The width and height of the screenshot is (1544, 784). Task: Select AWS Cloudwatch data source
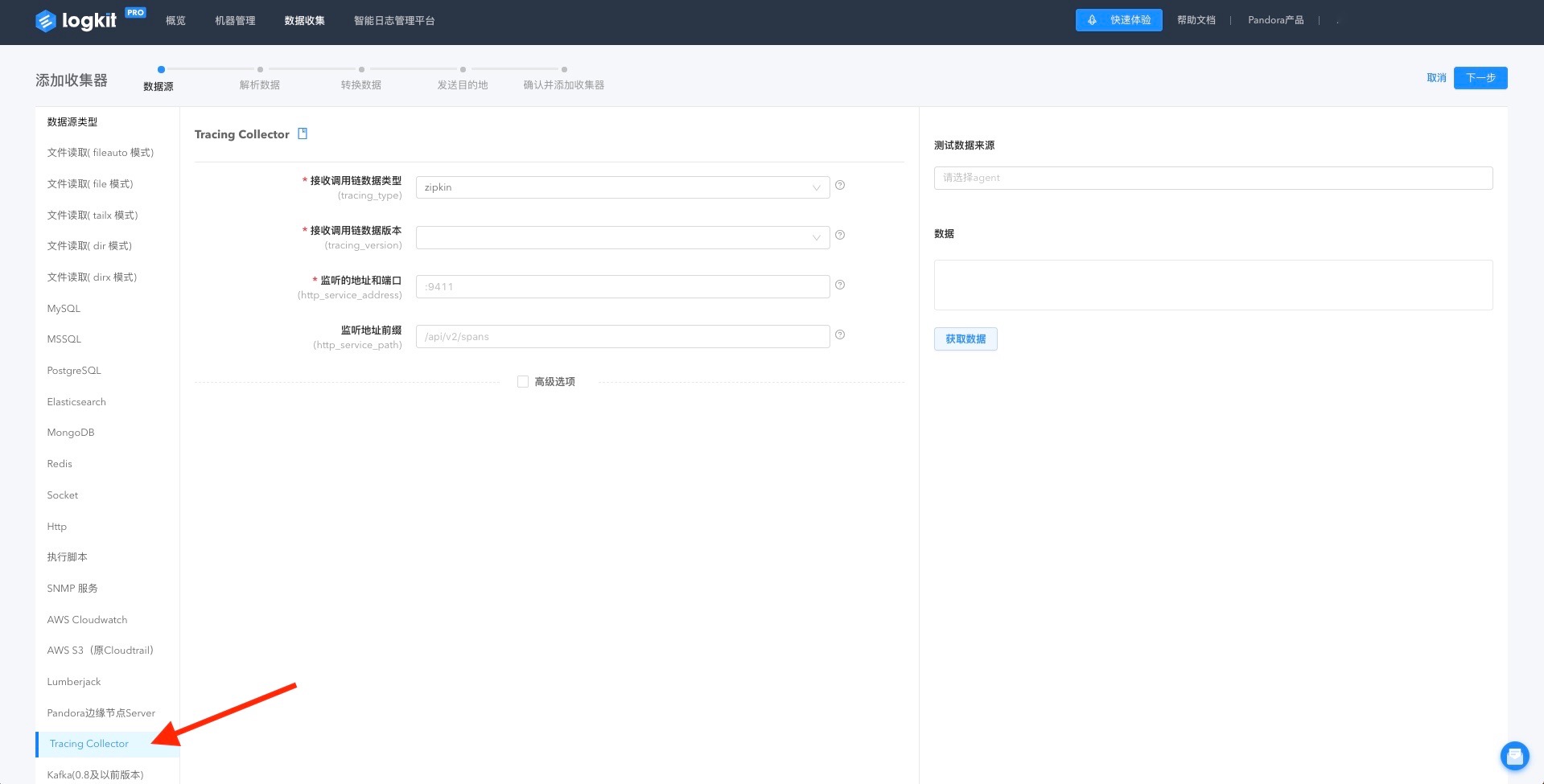coord(87,620)
